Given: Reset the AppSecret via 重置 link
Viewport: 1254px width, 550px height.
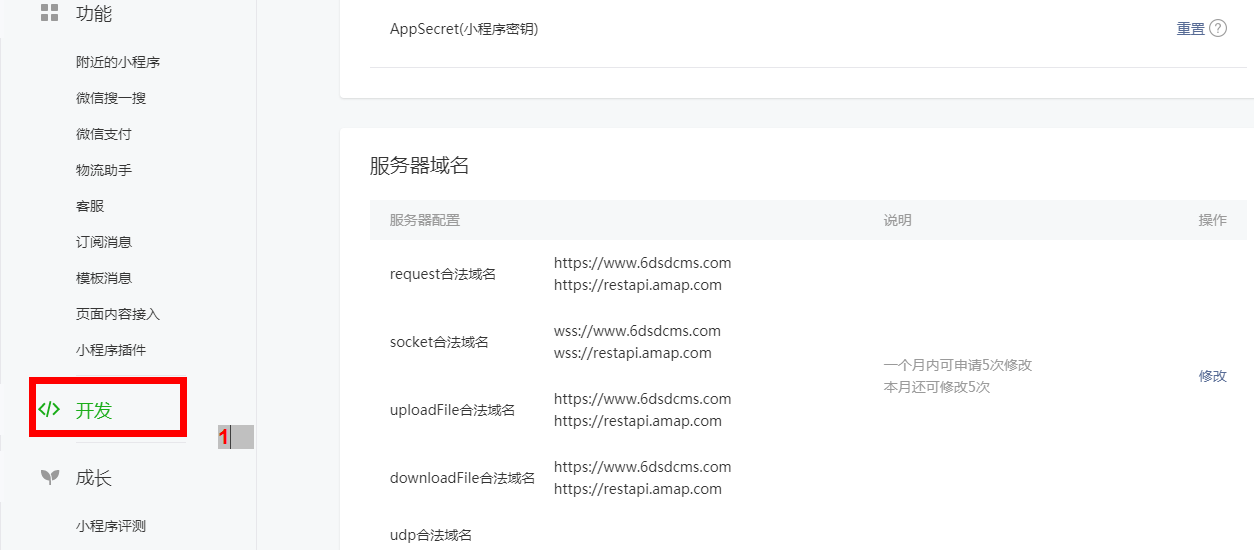Looking at the screenshot, I should (1190, 29).
